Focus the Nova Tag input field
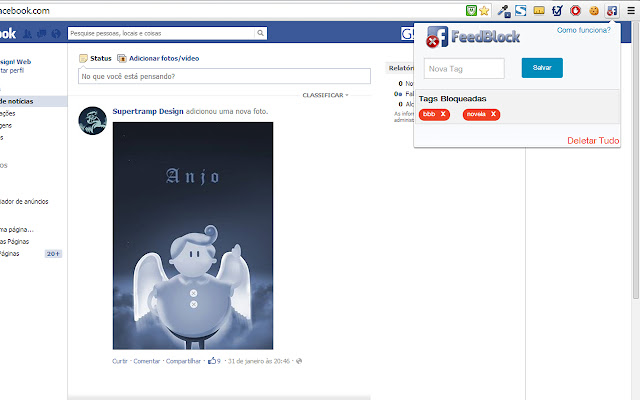This screenshot has width=640, height=400. click(x=464, y=69)
